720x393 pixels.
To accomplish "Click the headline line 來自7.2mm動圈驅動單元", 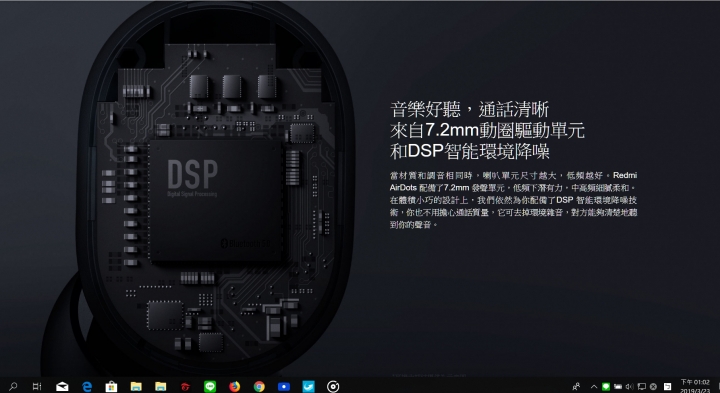I will click(x=487, y=131).
